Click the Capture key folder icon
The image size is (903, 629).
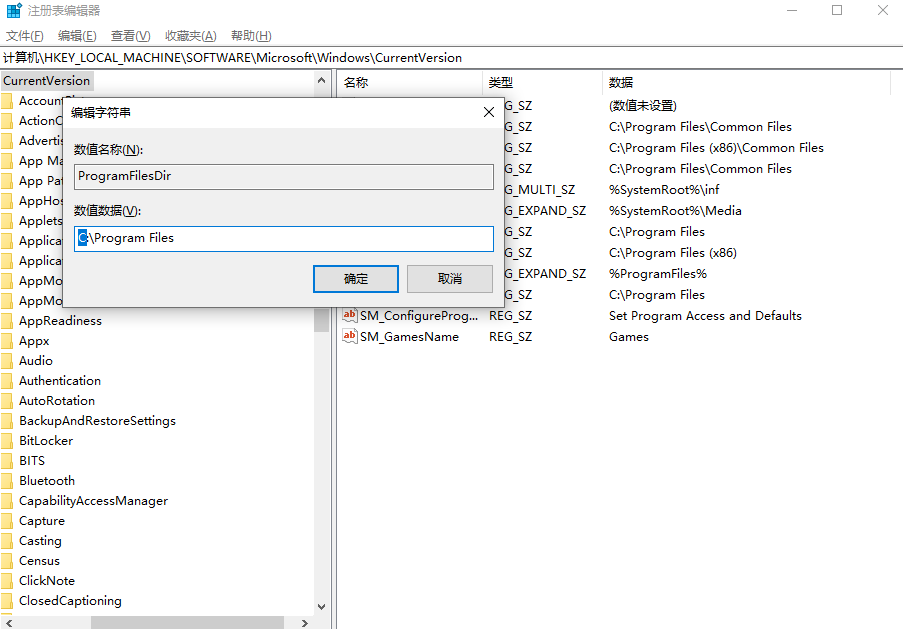point(7,521)
